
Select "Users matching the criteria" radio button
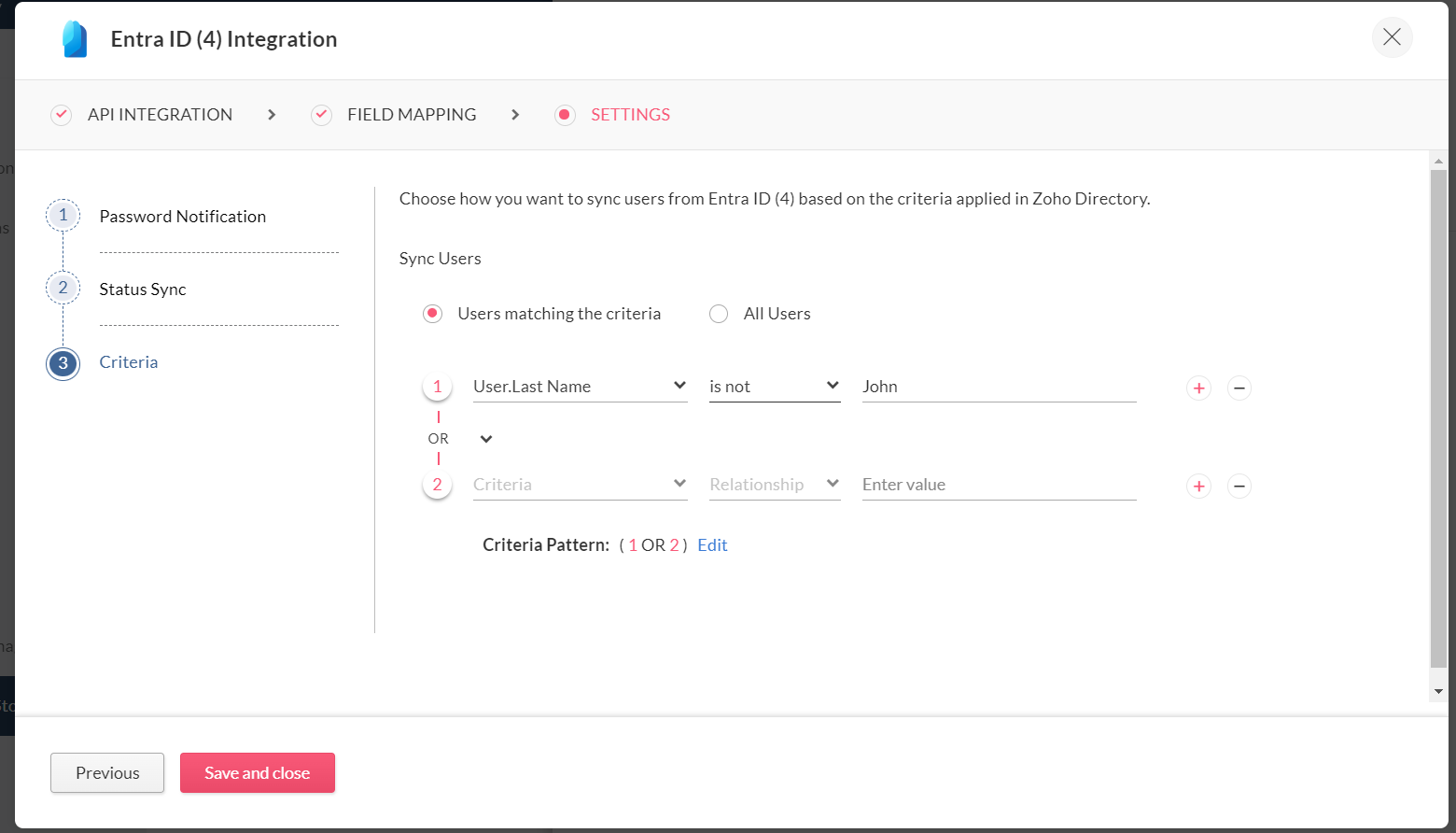click(432, 314)
